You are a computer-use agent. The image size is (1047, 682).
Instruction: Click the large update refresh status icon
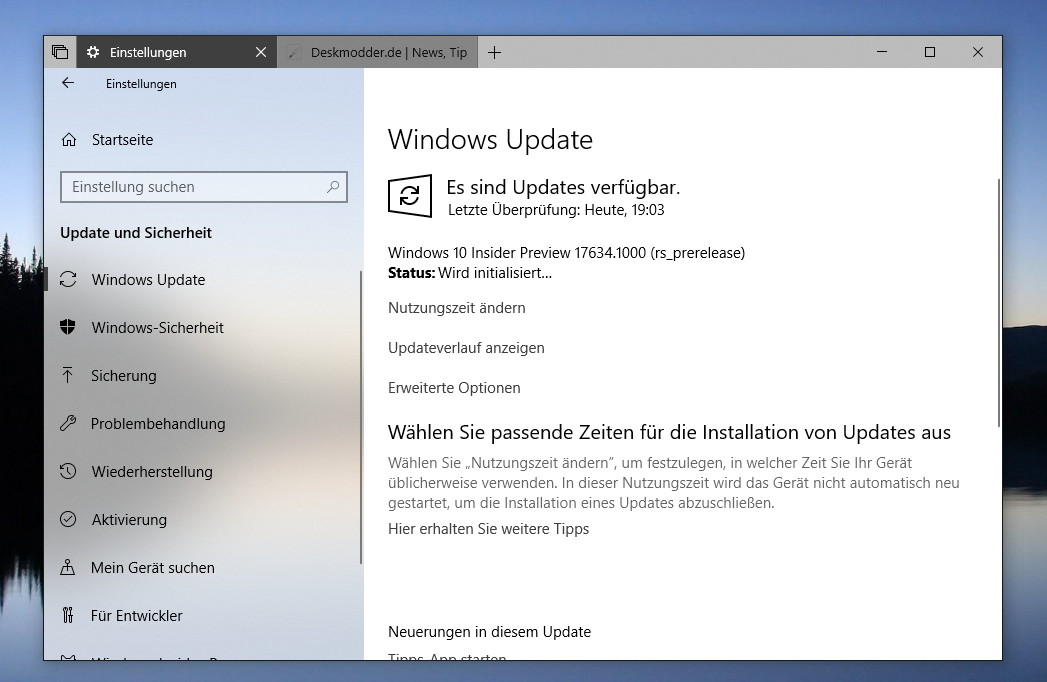point(409,196)
